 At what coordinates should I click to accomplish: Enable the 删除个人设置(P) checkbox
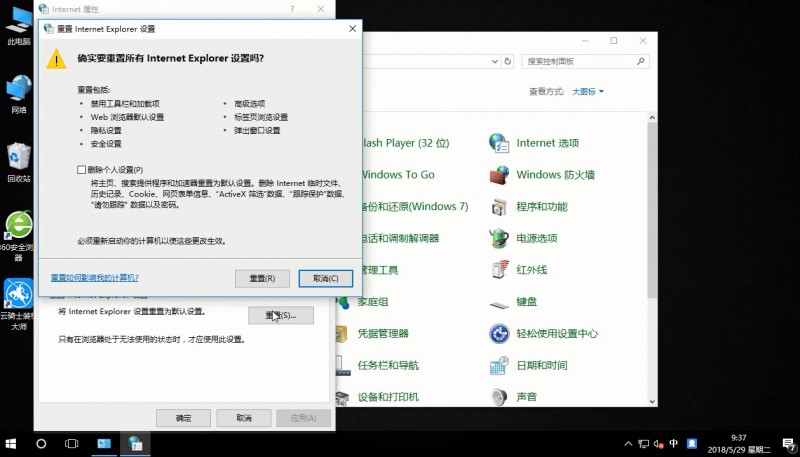pos(82,169)
